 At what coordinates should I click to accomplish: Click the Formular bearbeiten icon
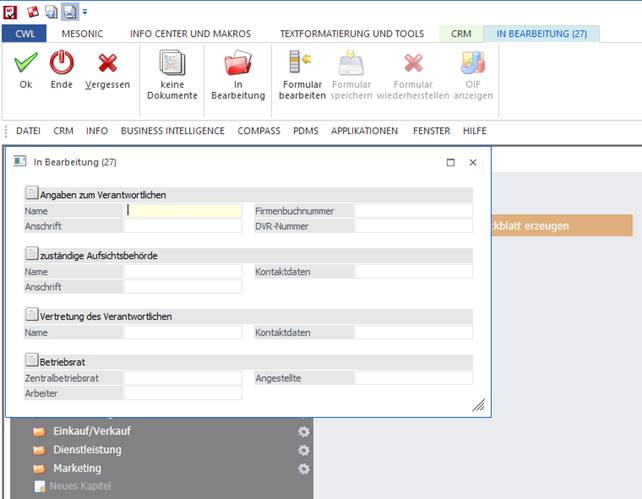pos(301,64)
